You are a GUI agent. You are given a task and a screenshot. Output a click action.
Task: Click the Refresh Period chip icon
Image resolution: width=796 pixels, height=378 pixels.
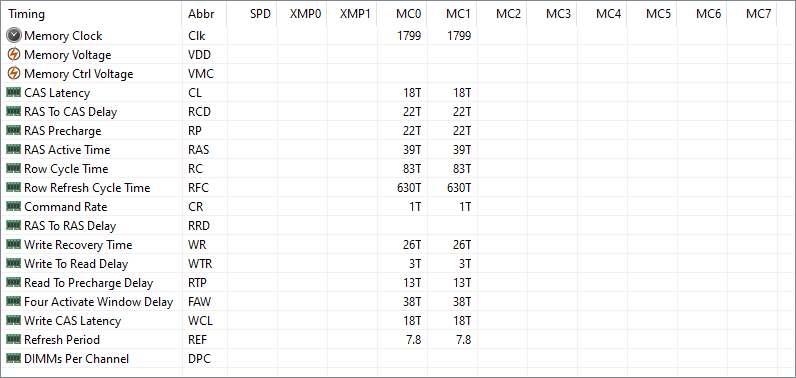point(14,339)
